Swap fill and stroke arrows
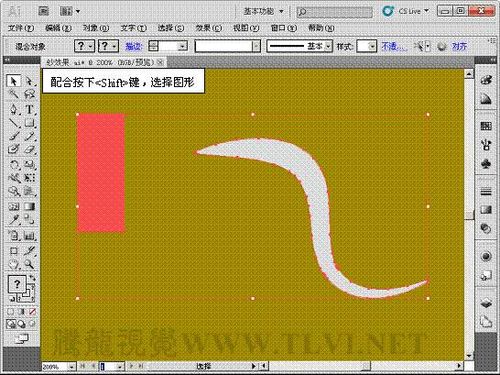 32,278
